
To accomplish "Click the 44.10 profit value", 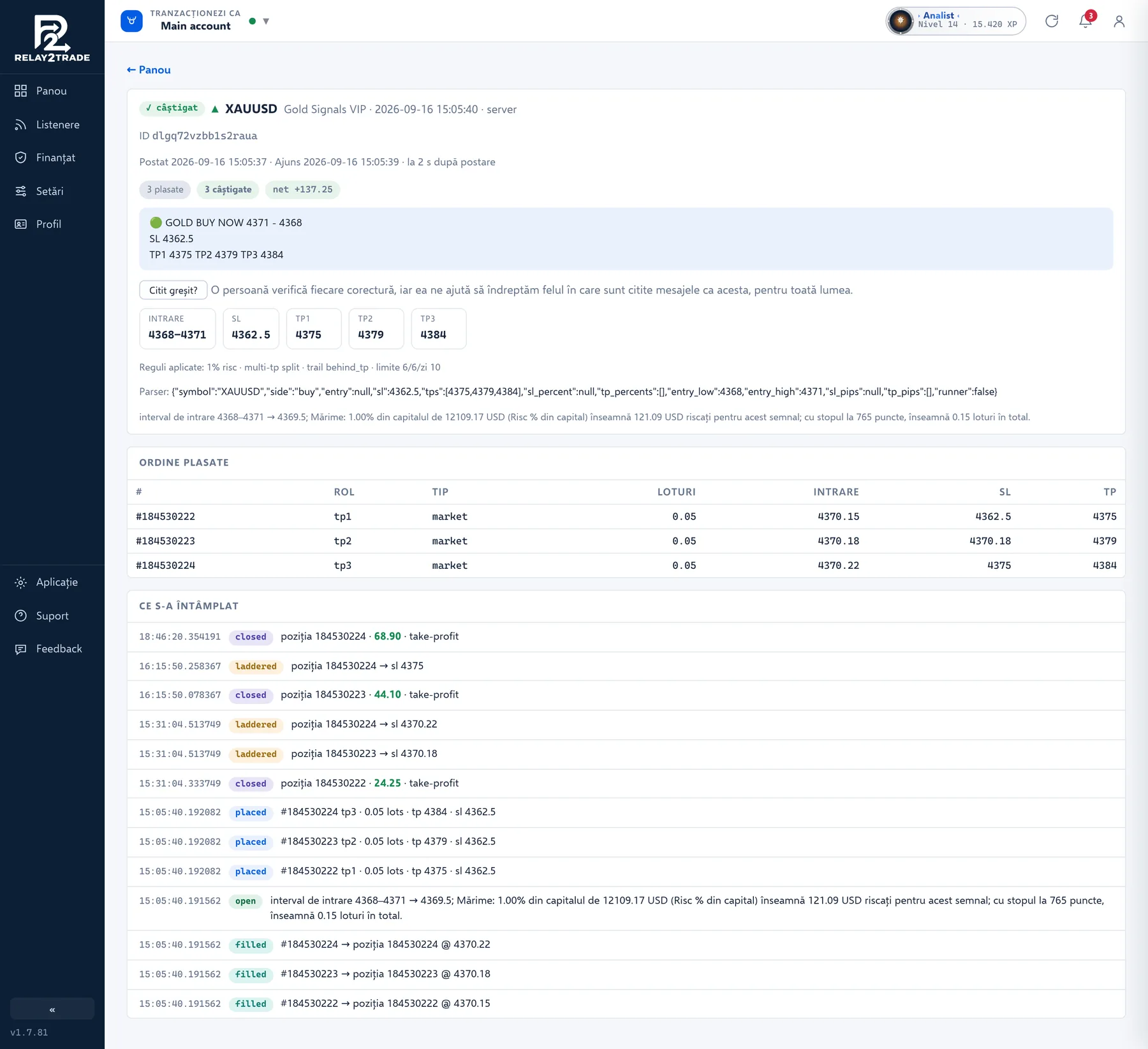I will [x=387, y=694].
